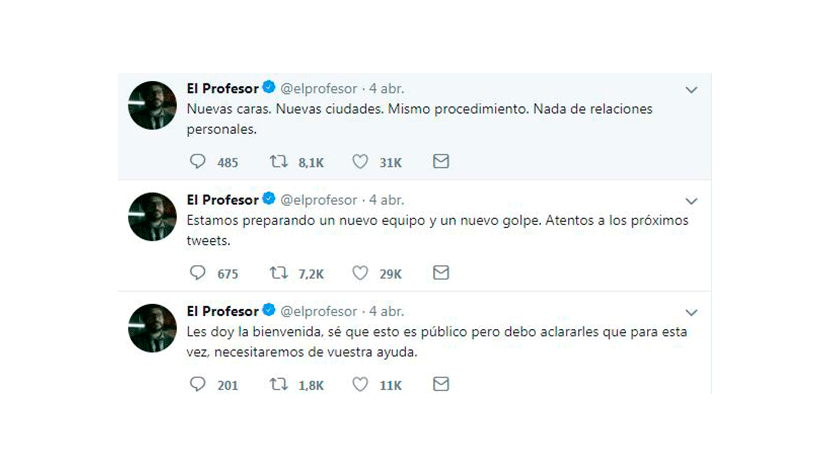The width and height of the screenshot is (830, 467).
Task: Like the tweet with 31K likes
Action: pos(360,161)
